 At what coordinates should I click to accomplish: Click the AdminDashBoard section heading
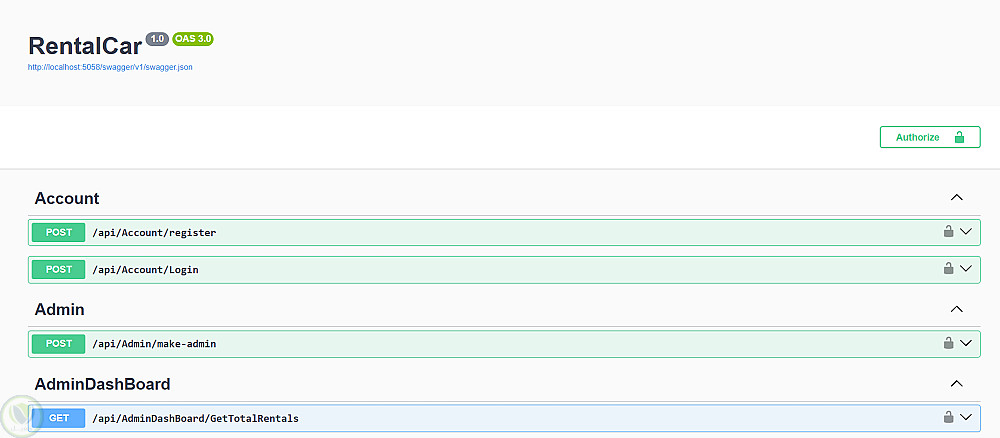tap(102, 384)
